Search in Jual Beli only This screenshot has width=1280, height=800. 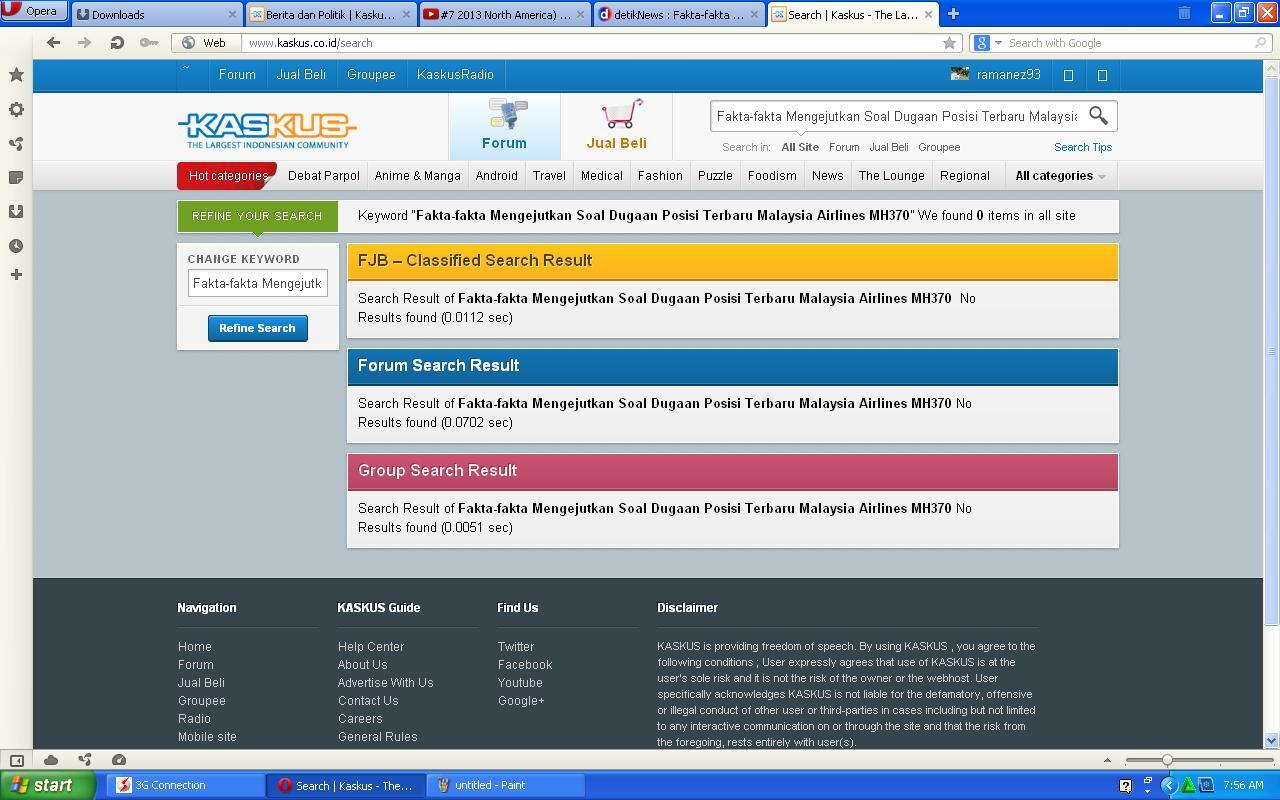tap(889, 147)
